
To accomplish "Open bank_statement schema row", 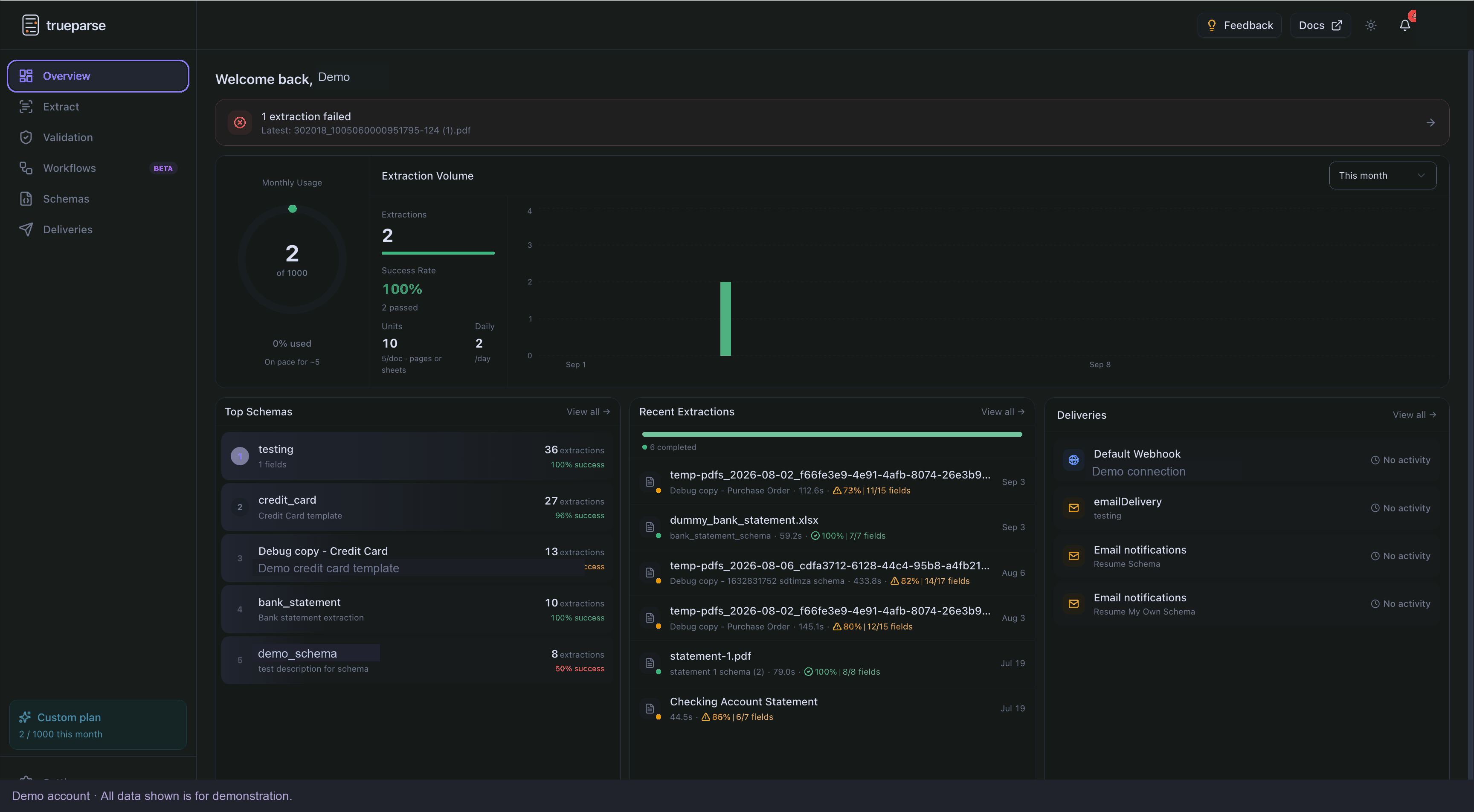I will coord(417,609).
